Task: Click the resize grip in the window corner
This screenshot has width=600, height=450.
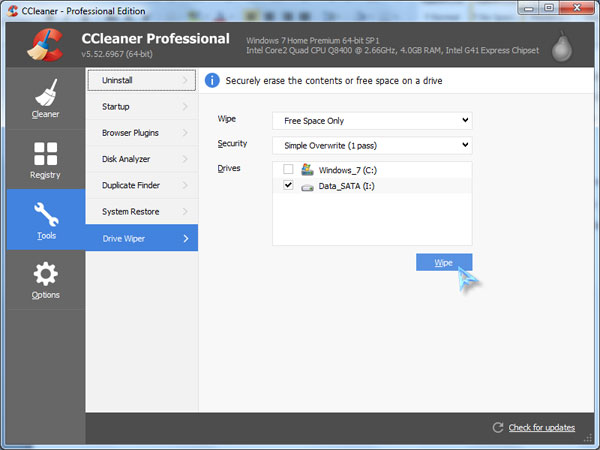Action: point(588,439)
